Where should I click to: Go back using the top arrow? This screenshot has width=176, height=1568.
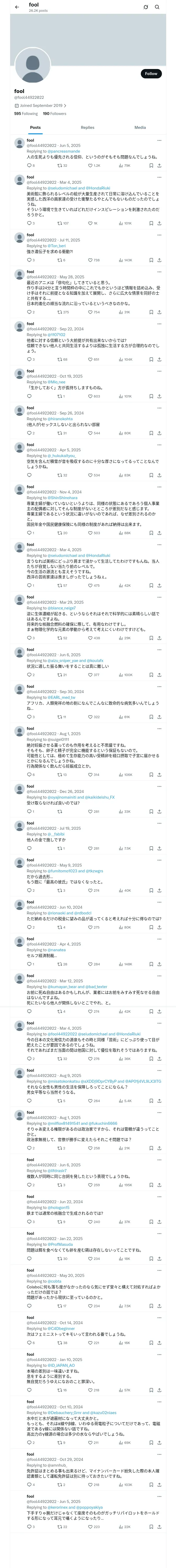click(x=17, y=7)
